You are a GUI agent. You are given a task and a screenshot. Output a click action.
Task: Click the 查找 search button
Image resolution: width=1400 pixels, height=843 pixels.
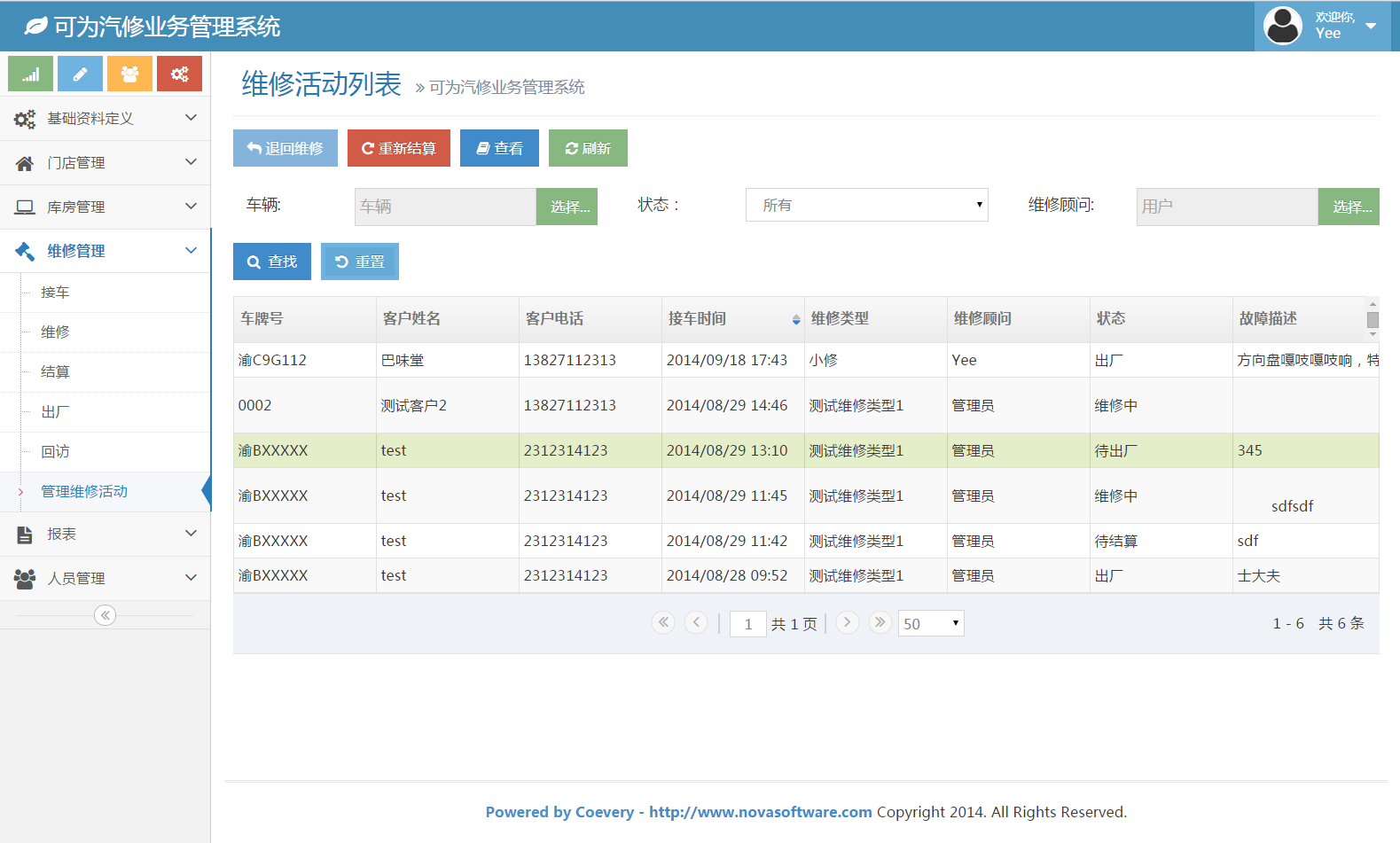click(x=272, y=261)
